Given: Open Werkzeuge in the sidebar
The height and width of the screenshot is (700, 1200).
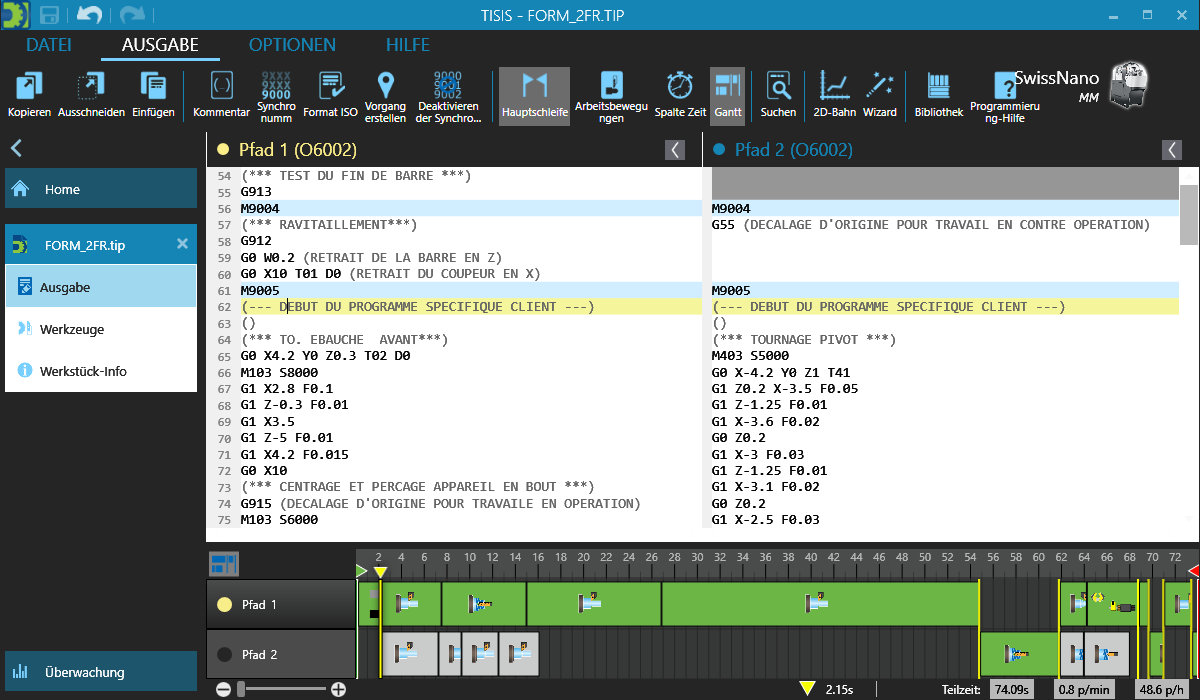Looking at the screenshot, I should coord(72,329).
